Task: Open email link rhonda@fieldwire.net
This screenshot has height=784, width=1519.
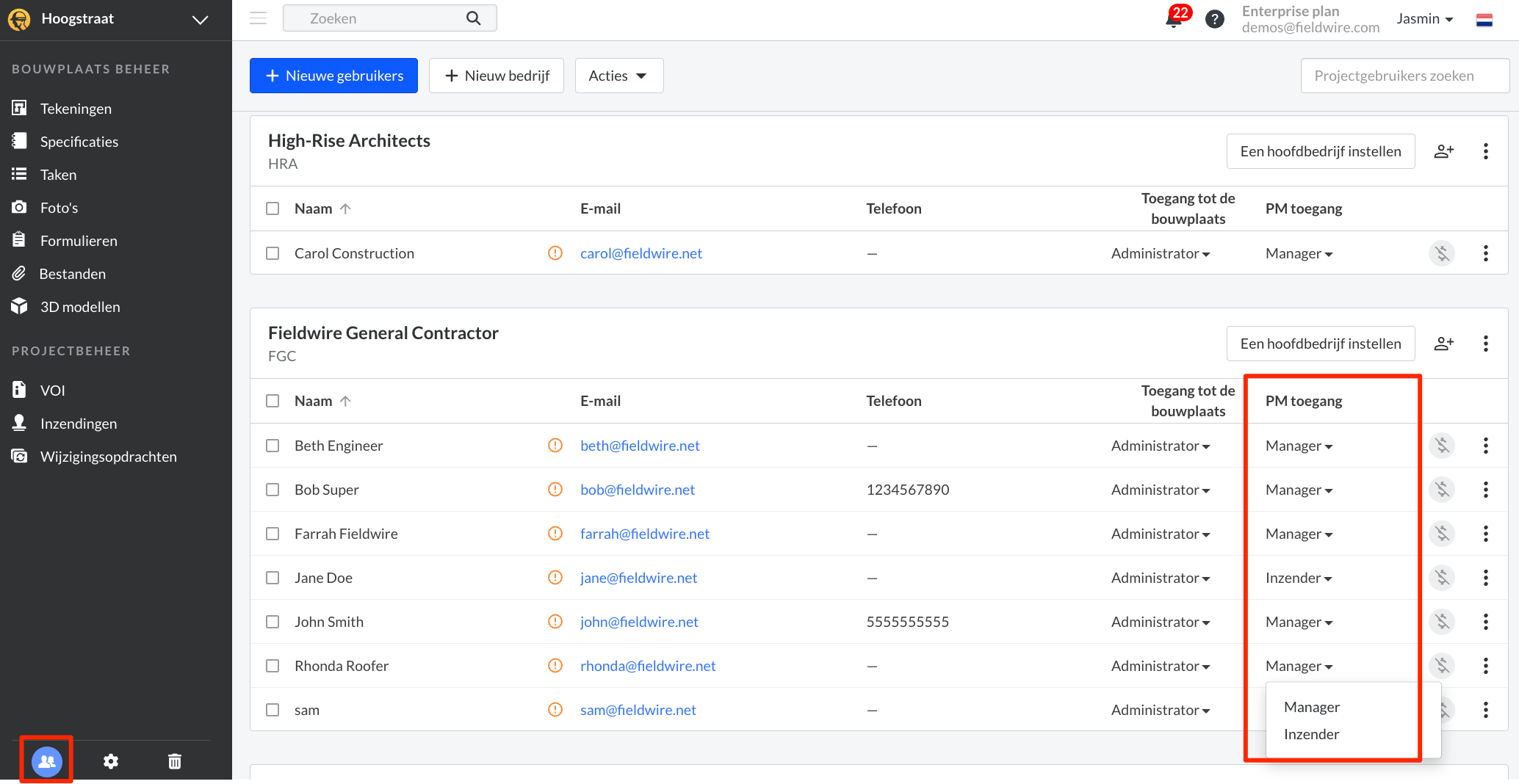Action: (648, 666)
